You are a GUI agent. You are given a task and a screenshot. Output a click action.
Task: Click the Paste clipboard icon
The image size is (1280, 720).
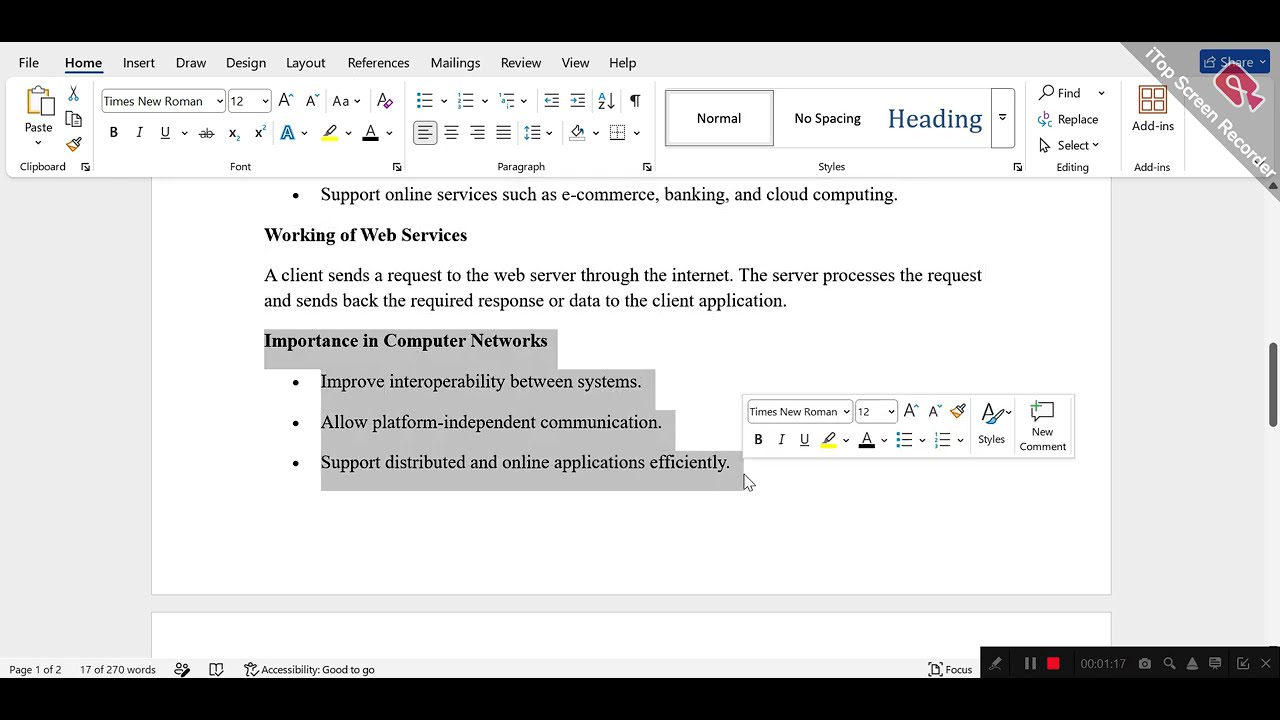point(39,101)
